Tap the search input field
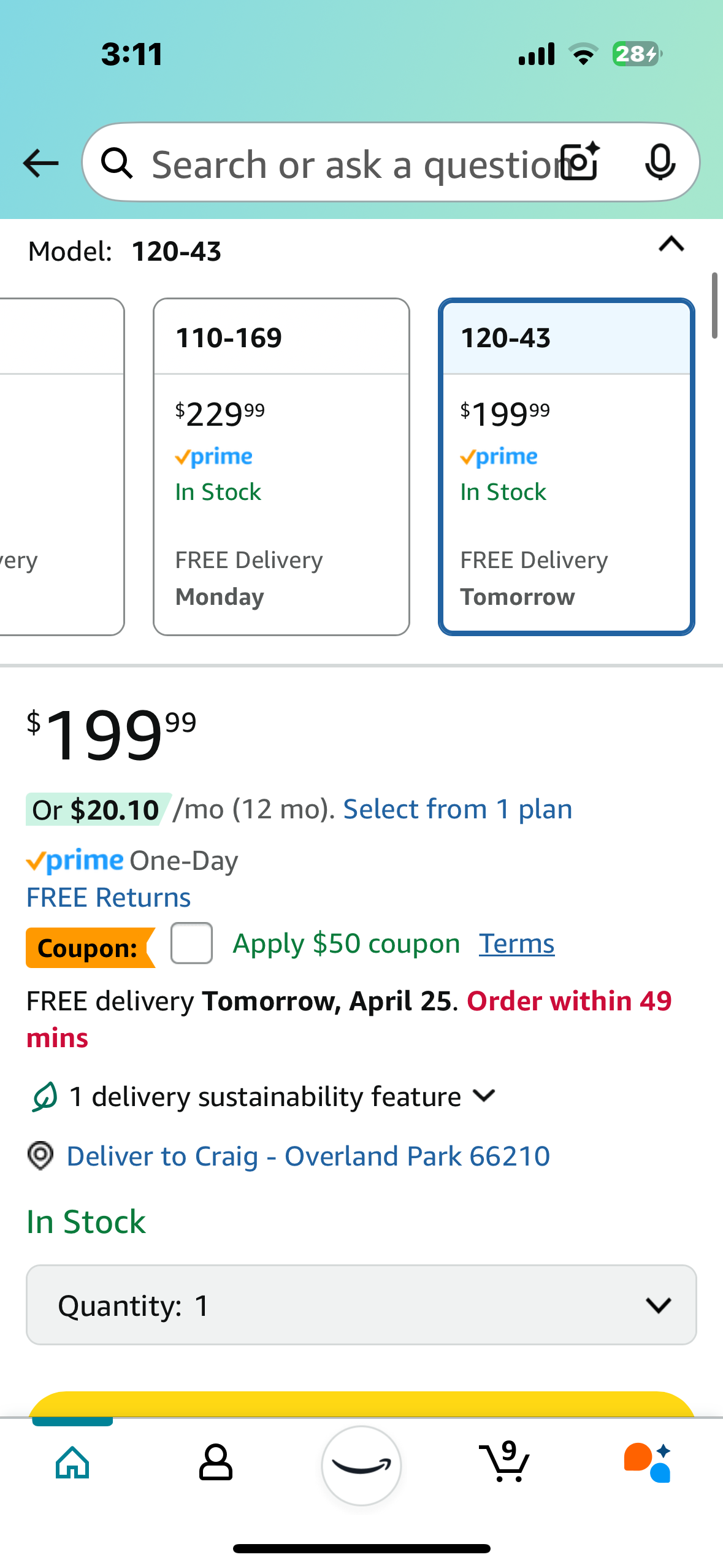Screen dimensions: 723x1568 pos(350,164)
